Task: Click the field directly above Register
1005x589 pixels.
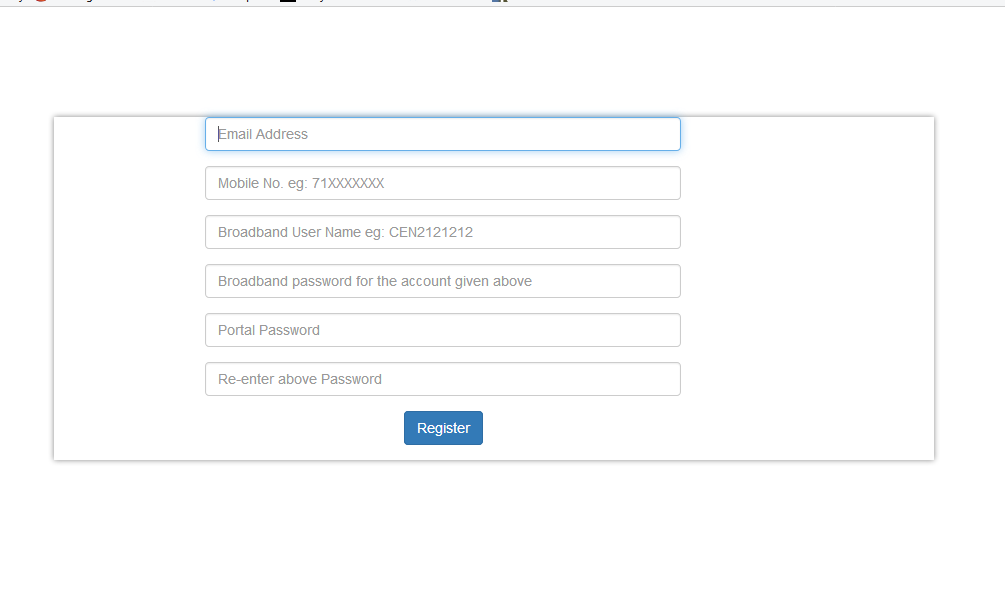Action: pyautogui.click(x=442, y=379)
